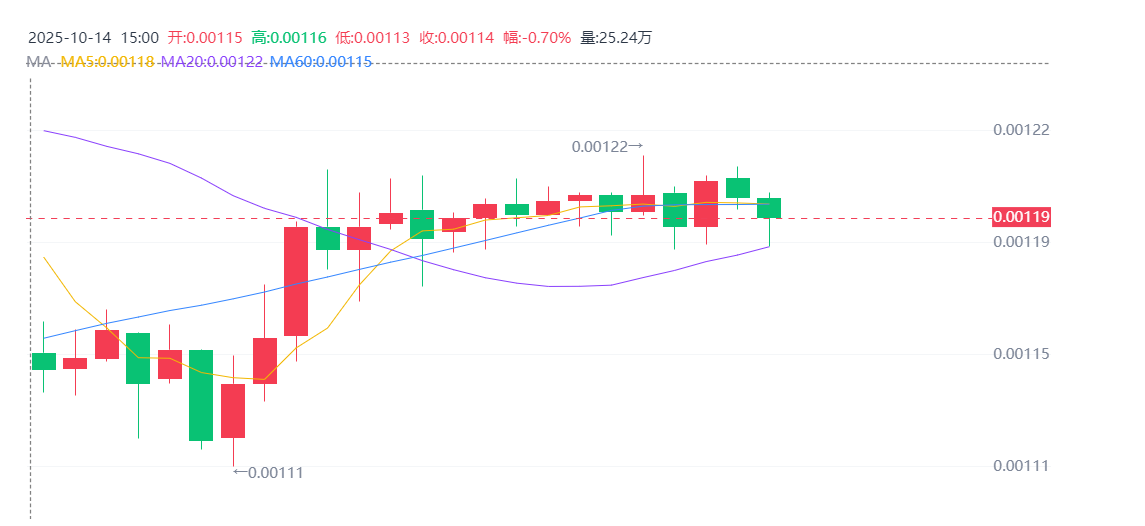
Task: Click the 0.00111 price axis label
Action: 1021,466
